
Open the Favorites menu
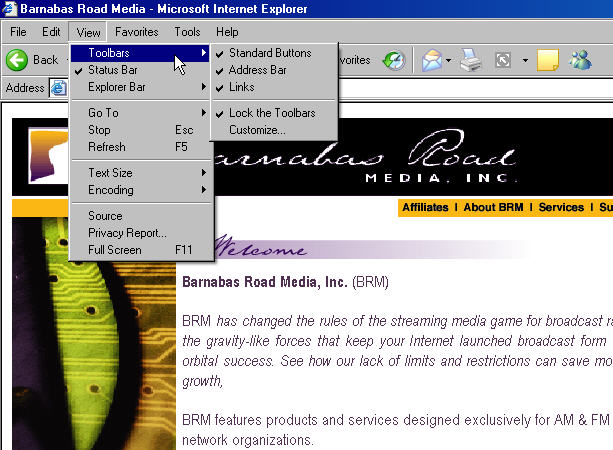(136, 32)
